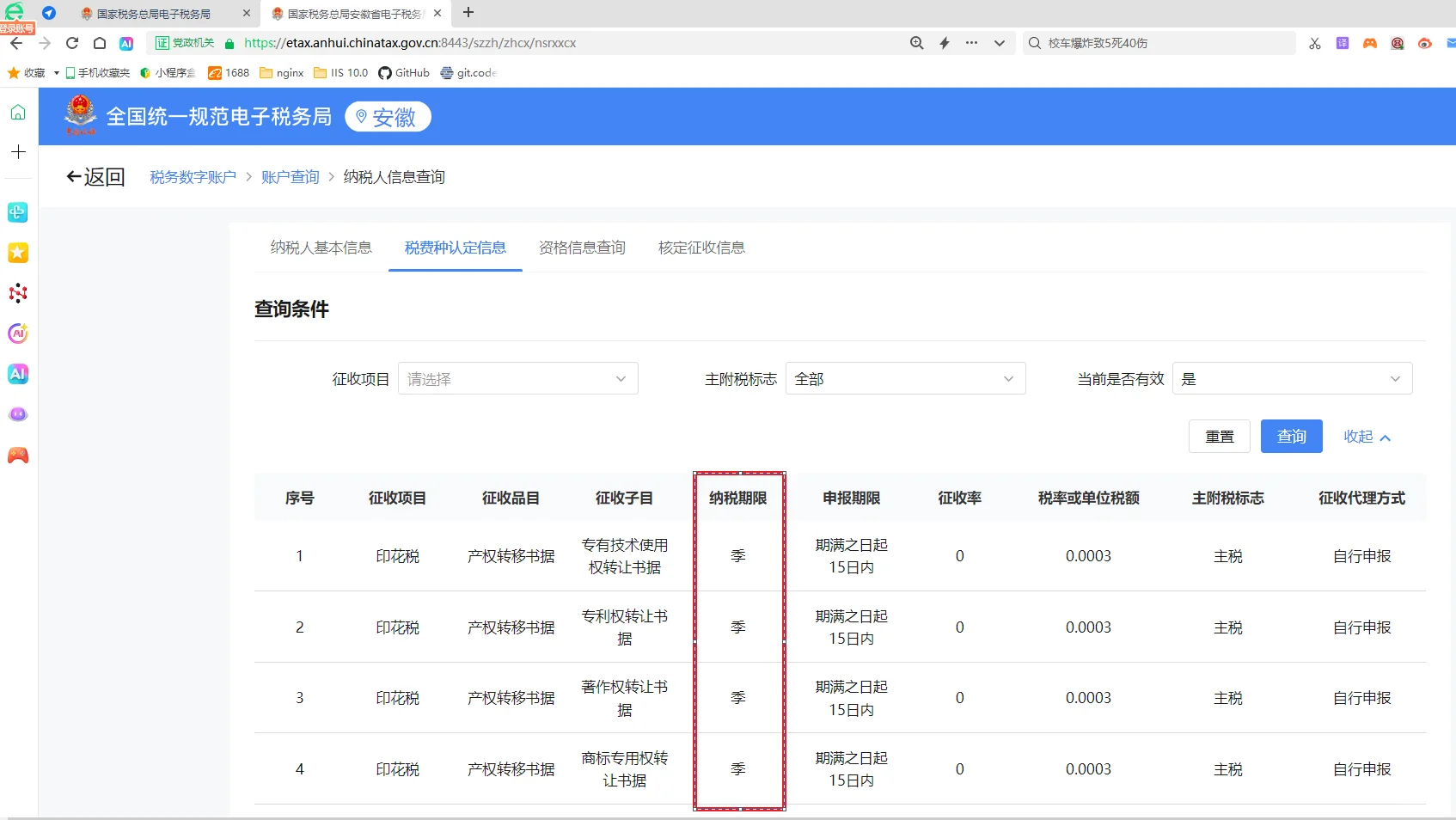1456x820 pixels.
Task: Click the browser search box
Action: click(x=1159, y=43)
